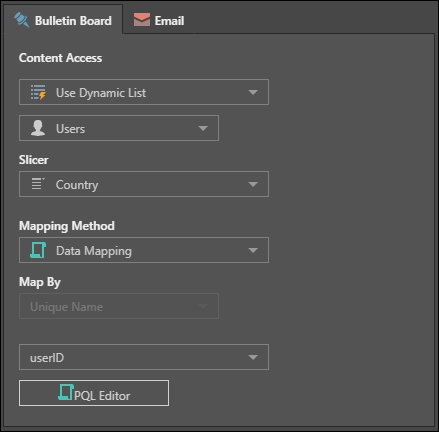The image size is (439, 432).
Task: Click the Bulletin Board pushpin icon
Action: pos(22,20)
